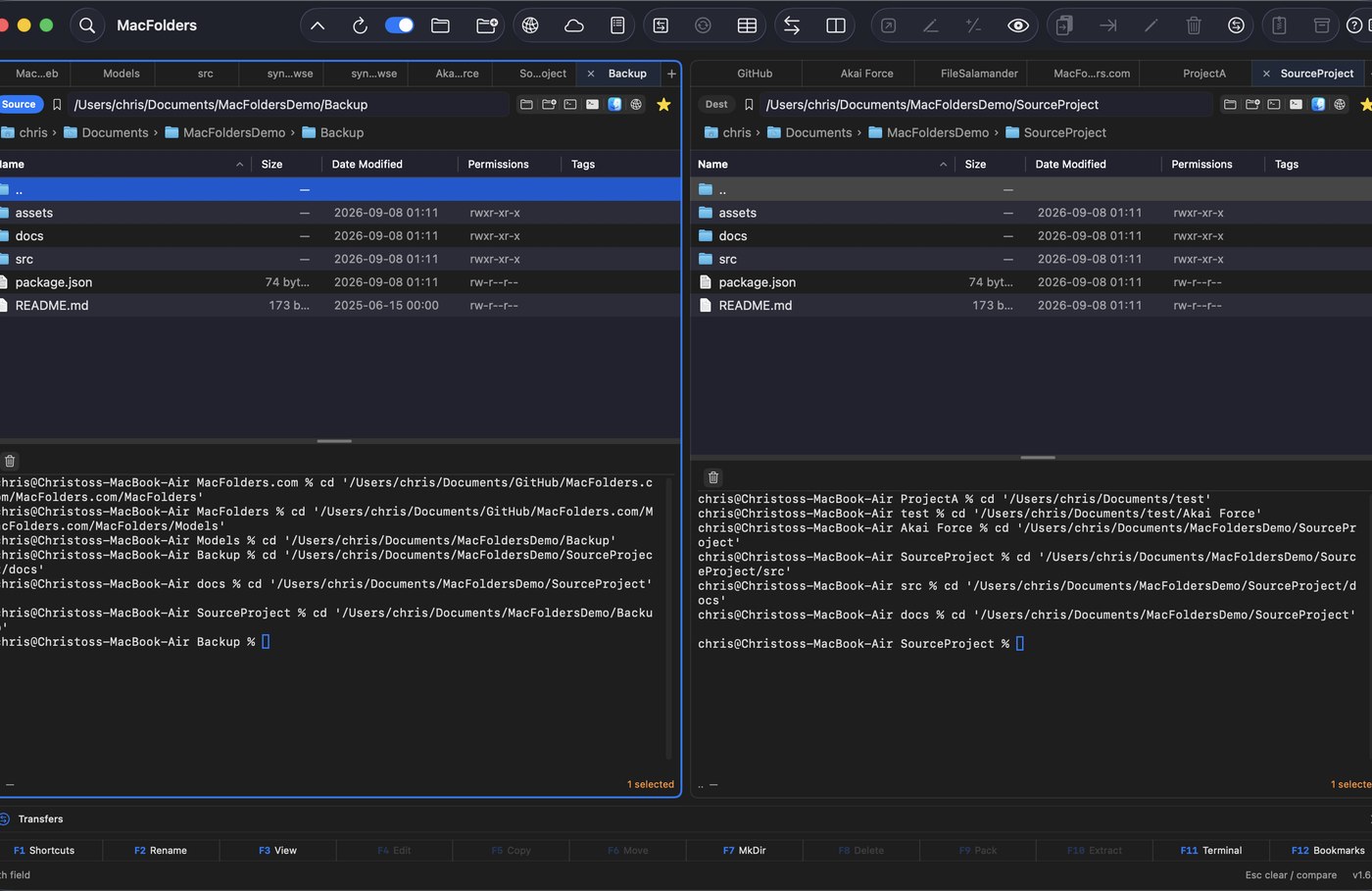Click the right pane bookmark icon
Screen dimensions: 1372x891
(749, 104)
